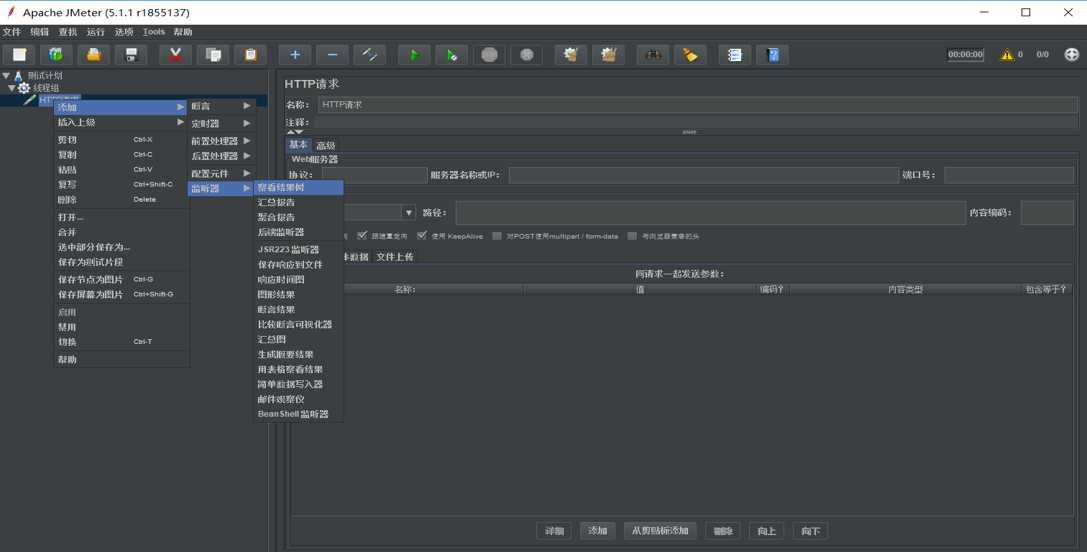Toggle the 跟随重定向 checkbox
The image size is (1087, 552).
(362, 236)
